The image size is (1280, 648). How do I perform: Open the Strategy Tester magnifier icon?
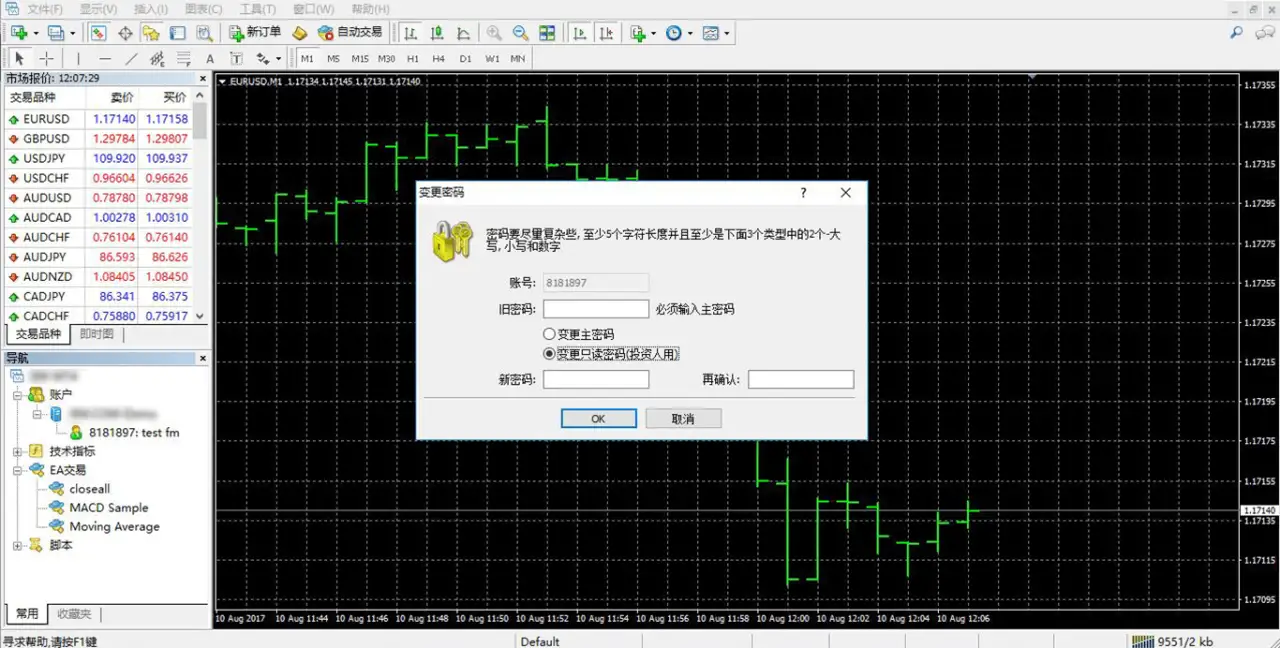coord(204,33)
